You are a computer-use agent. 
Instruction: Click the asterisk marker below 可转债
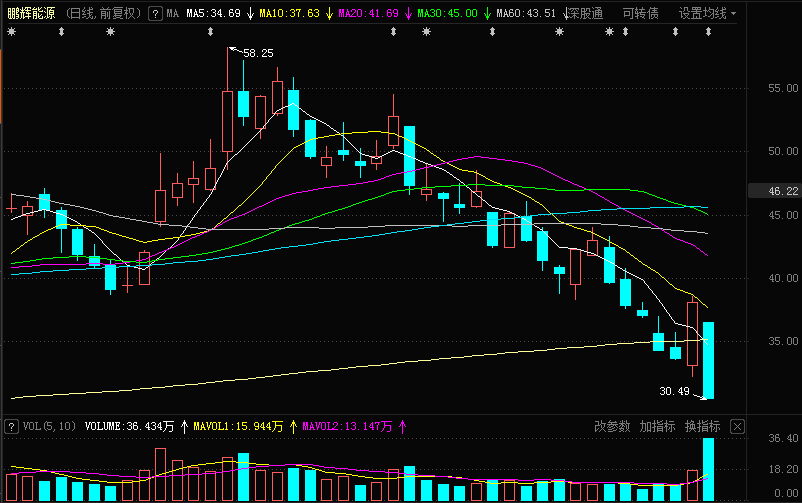[x=610, y=32]
